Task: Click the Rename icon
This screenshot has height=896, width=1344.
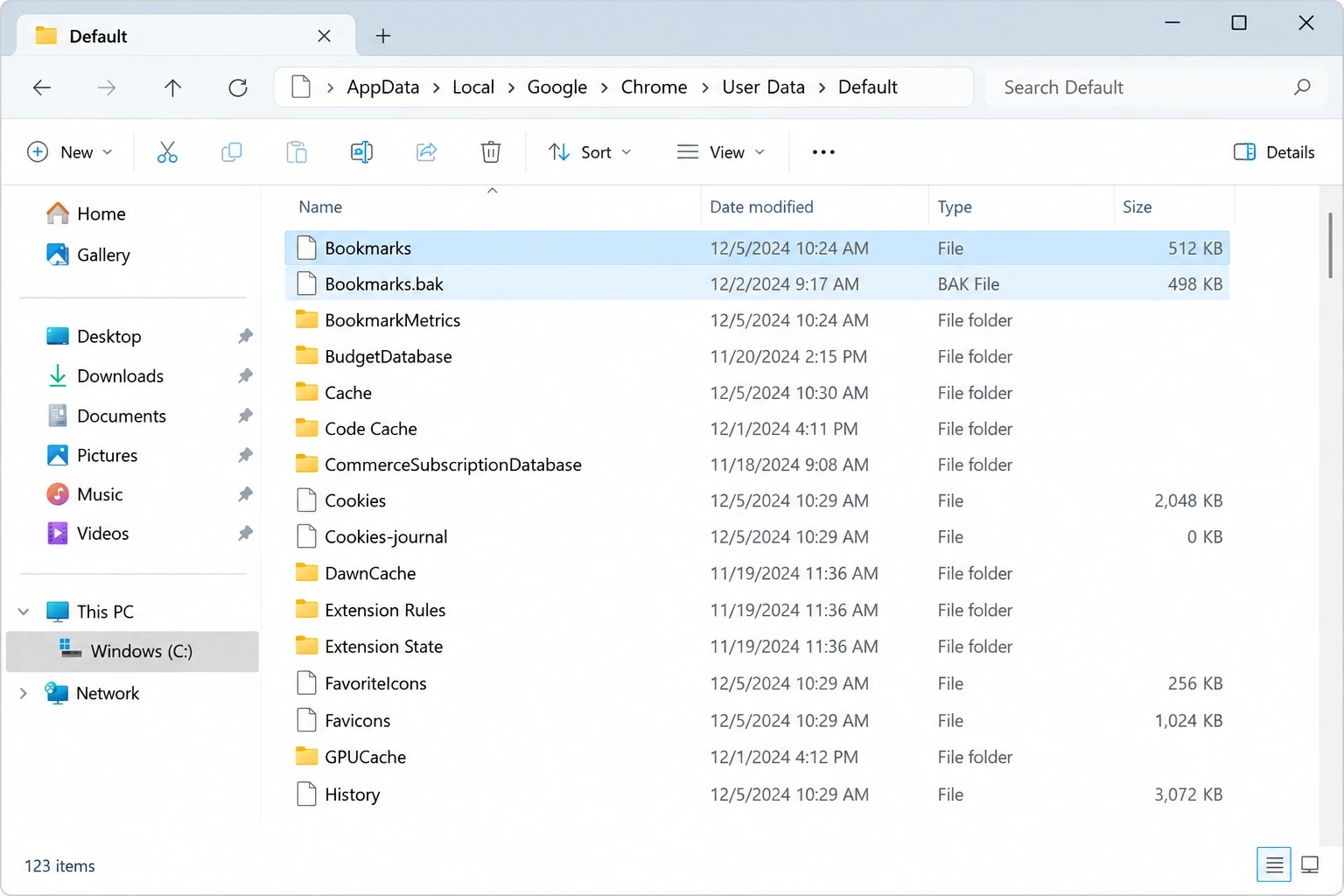Action: 361,152
